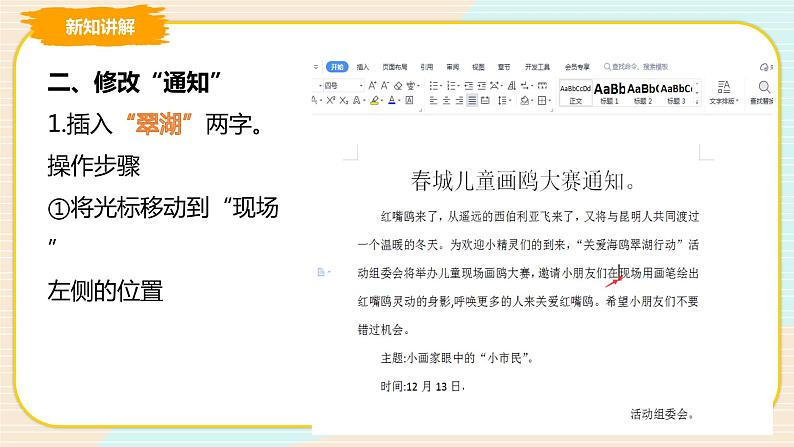Open the borders dropdown arrow
The height and width of the screenshot is (447, 794).
(x=549, y=100)
